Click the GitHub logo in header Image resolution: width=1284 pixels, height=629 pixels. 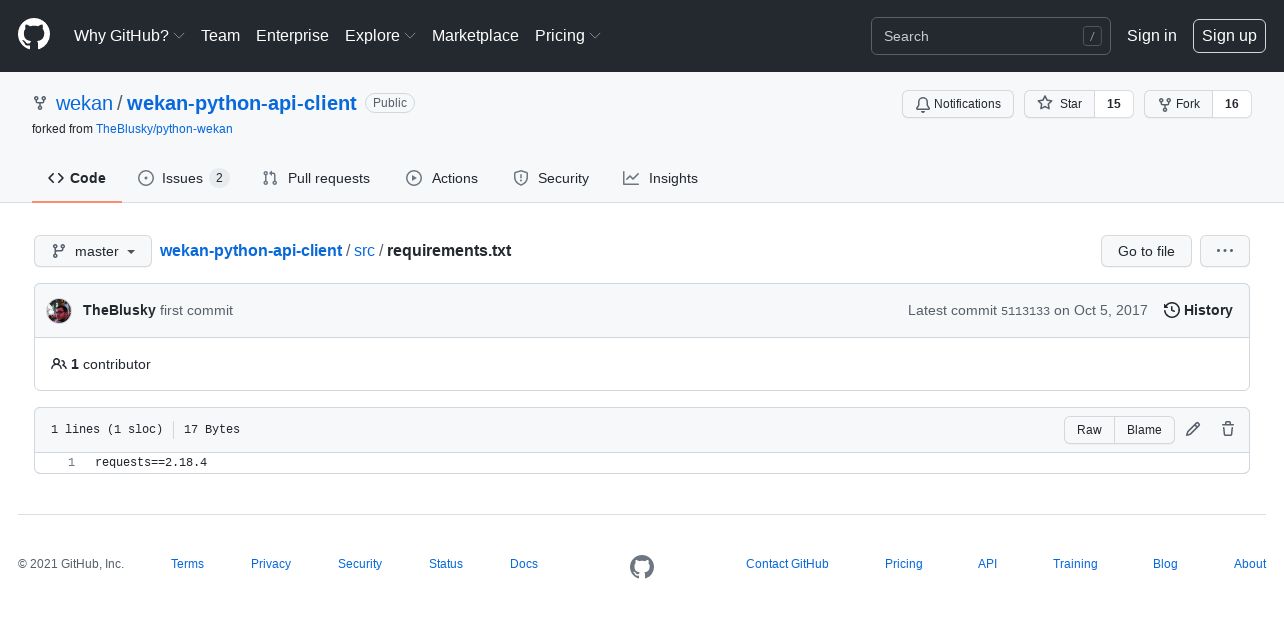click(34, 35)
